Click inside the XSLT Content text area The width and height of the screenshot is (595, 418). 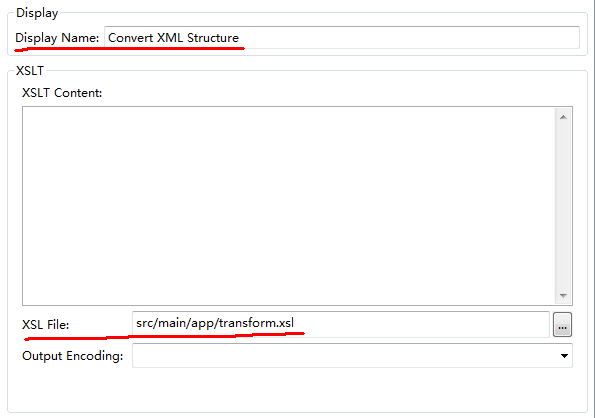pyautogui.click(x=289, y=206)
